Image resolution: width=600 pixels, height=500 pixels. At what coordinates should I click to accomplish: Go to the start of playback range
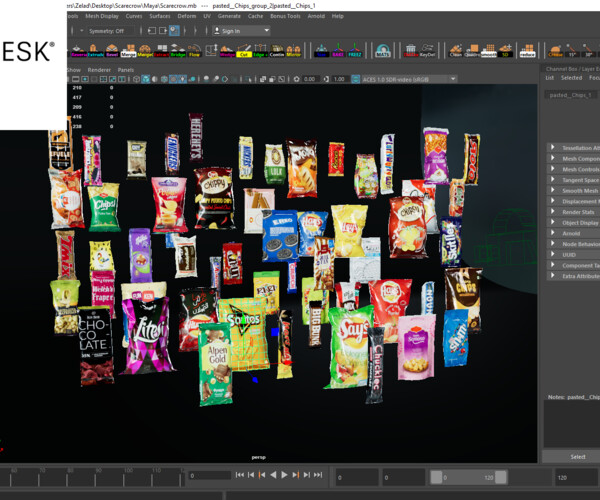pyautogui.click(x=240, y=475)
